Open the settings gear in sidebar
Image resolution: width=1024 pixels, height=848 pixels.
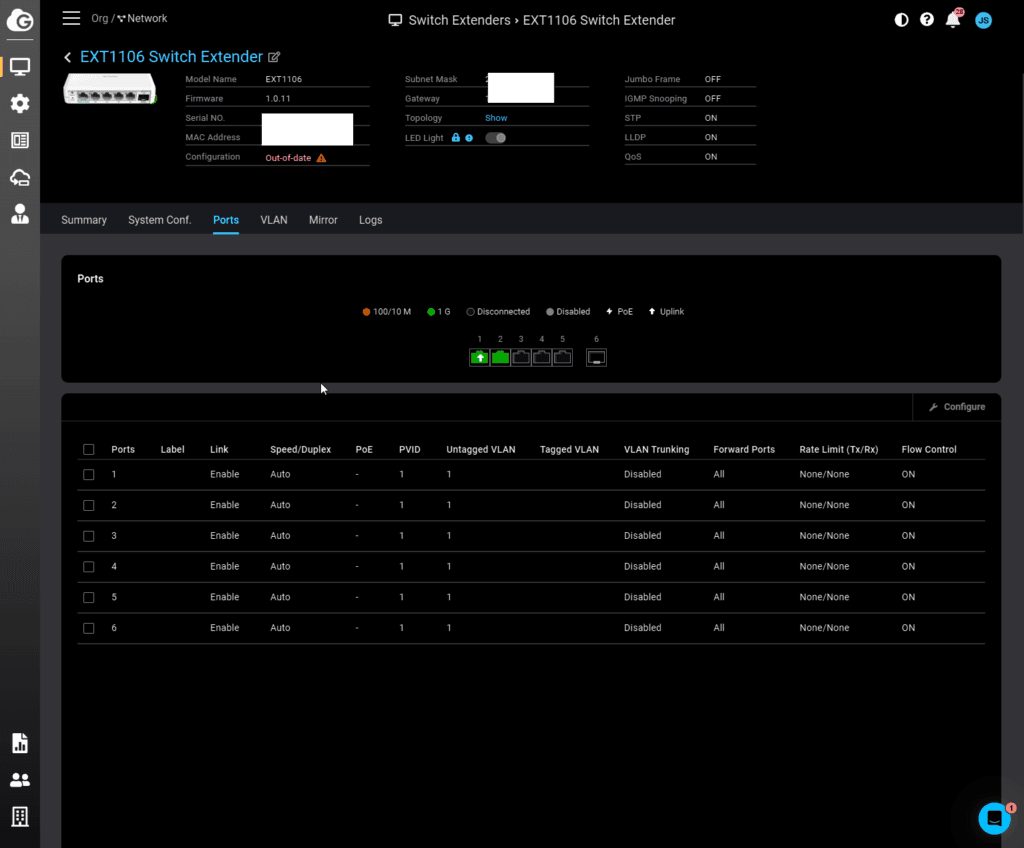tap(20, 103)
